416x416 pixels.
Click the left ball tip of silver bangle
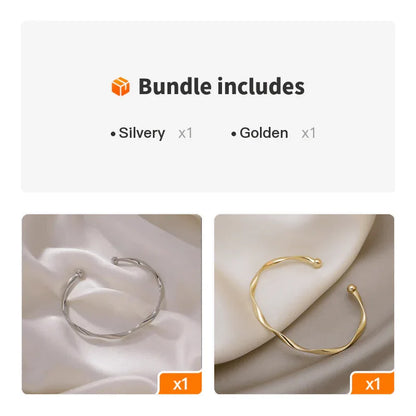pyautogui.click(x=79, y=275)
